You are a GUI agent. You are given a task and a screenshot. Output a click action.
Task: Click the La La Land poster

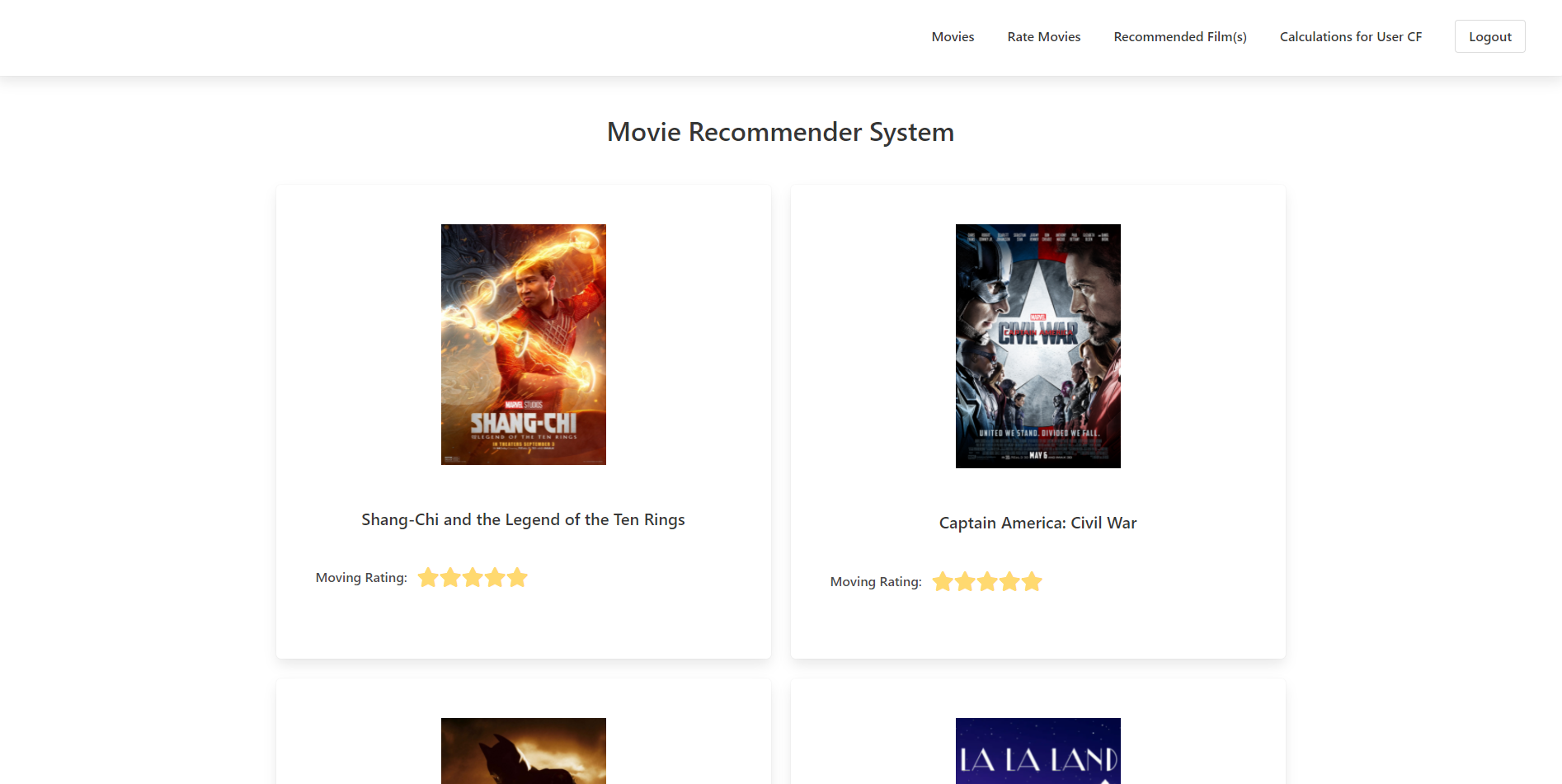click(1038, 751)
